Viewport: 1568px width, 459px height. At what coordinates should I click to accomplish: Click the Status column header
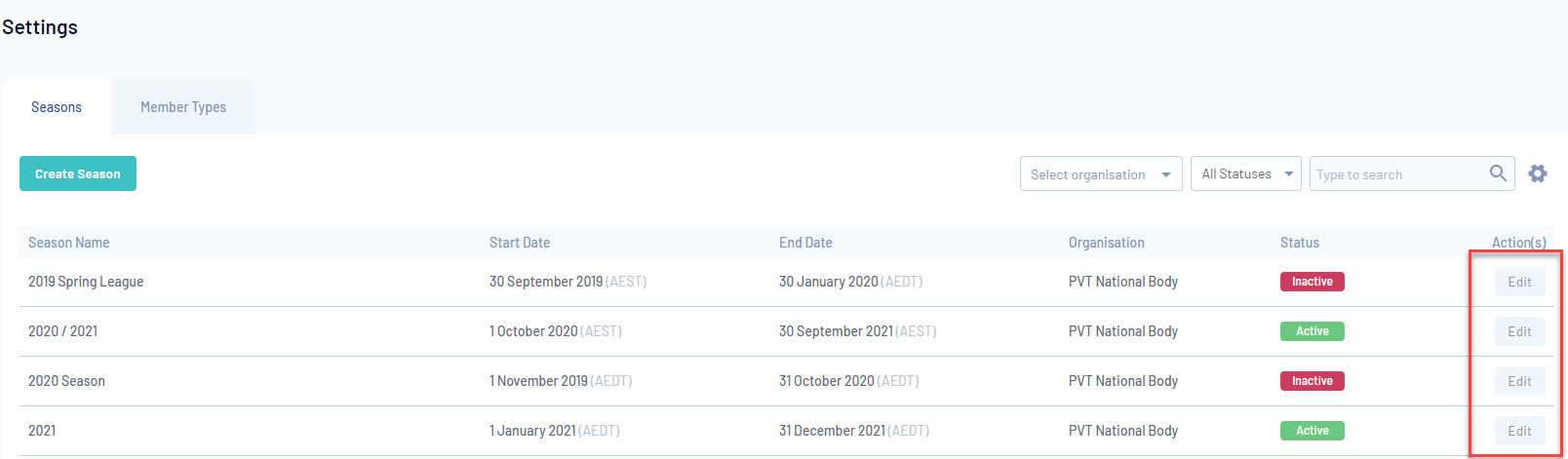click(x=1299, y=243)
